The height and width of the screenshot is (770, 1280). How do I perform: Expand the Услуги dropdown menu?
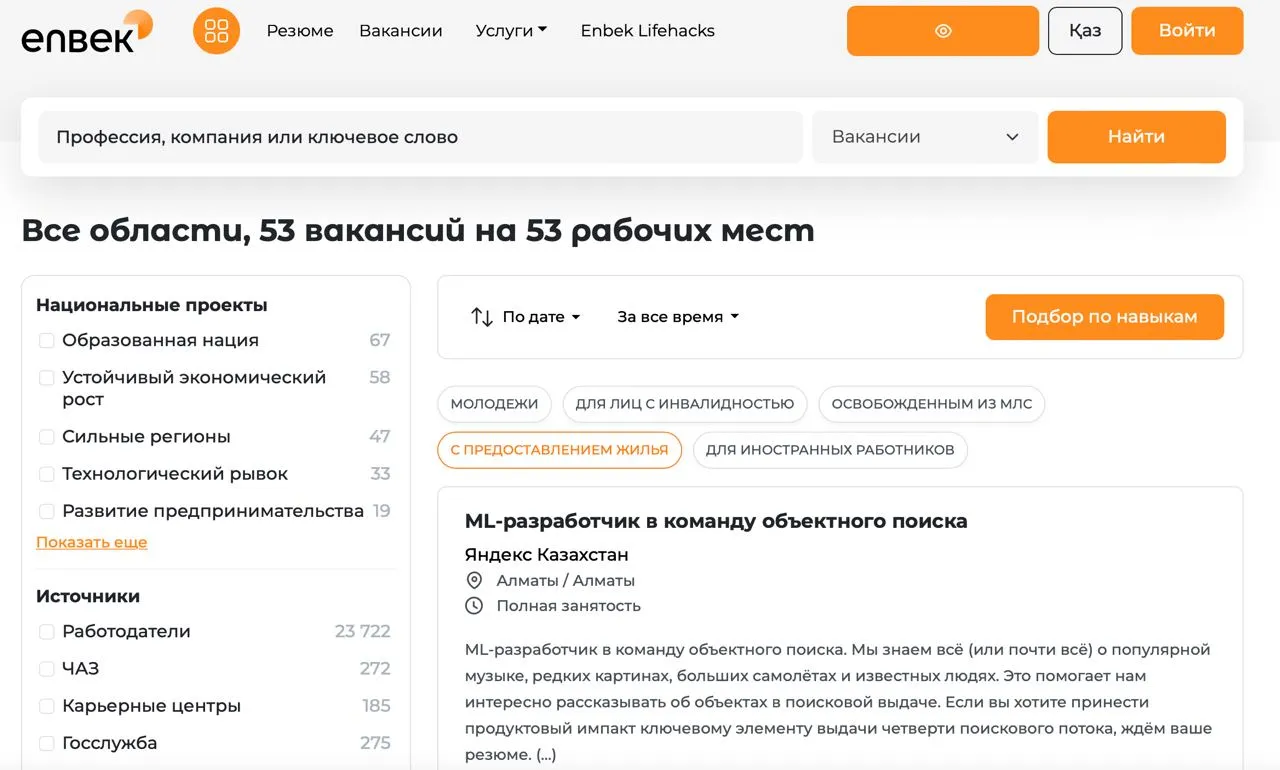point(511,31)
